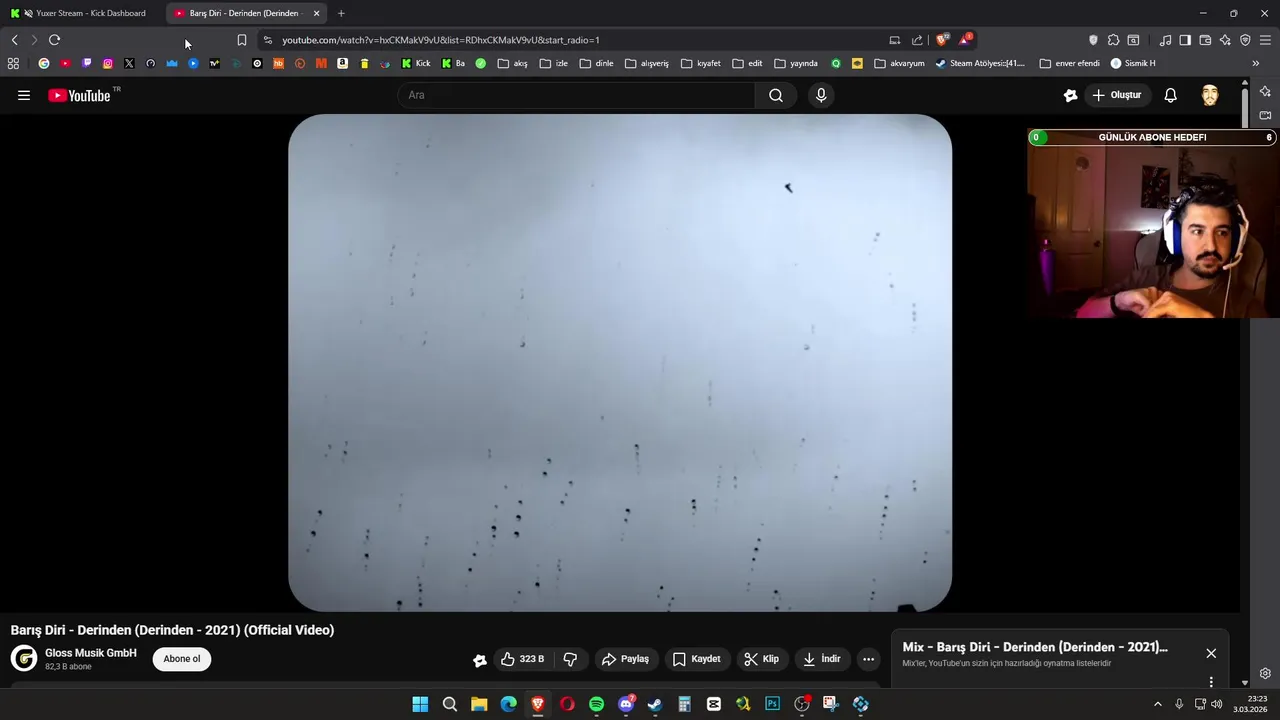The image size is (1280, 720).
Task: Open the YouTube guide hamburger menu
Action: click(24, 95)
